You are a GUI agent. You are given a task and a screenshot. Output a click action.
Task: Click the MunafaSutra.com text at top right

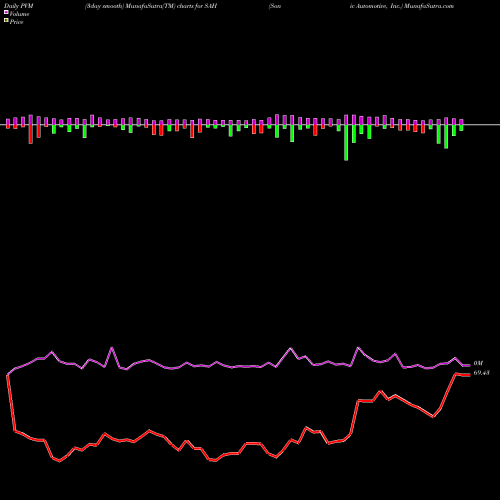click(428, 6)
